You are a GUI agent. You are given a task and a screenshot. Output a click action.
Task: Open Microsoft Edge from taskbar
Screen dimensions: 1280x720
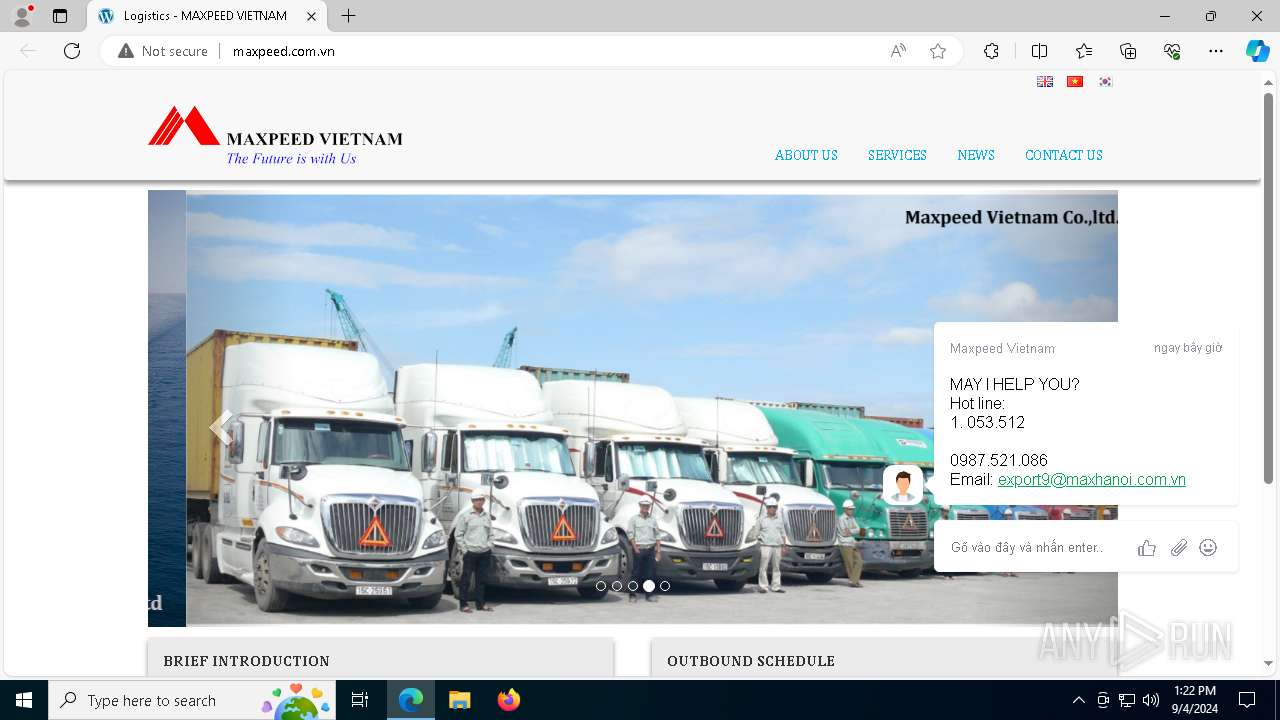(411, 700)
